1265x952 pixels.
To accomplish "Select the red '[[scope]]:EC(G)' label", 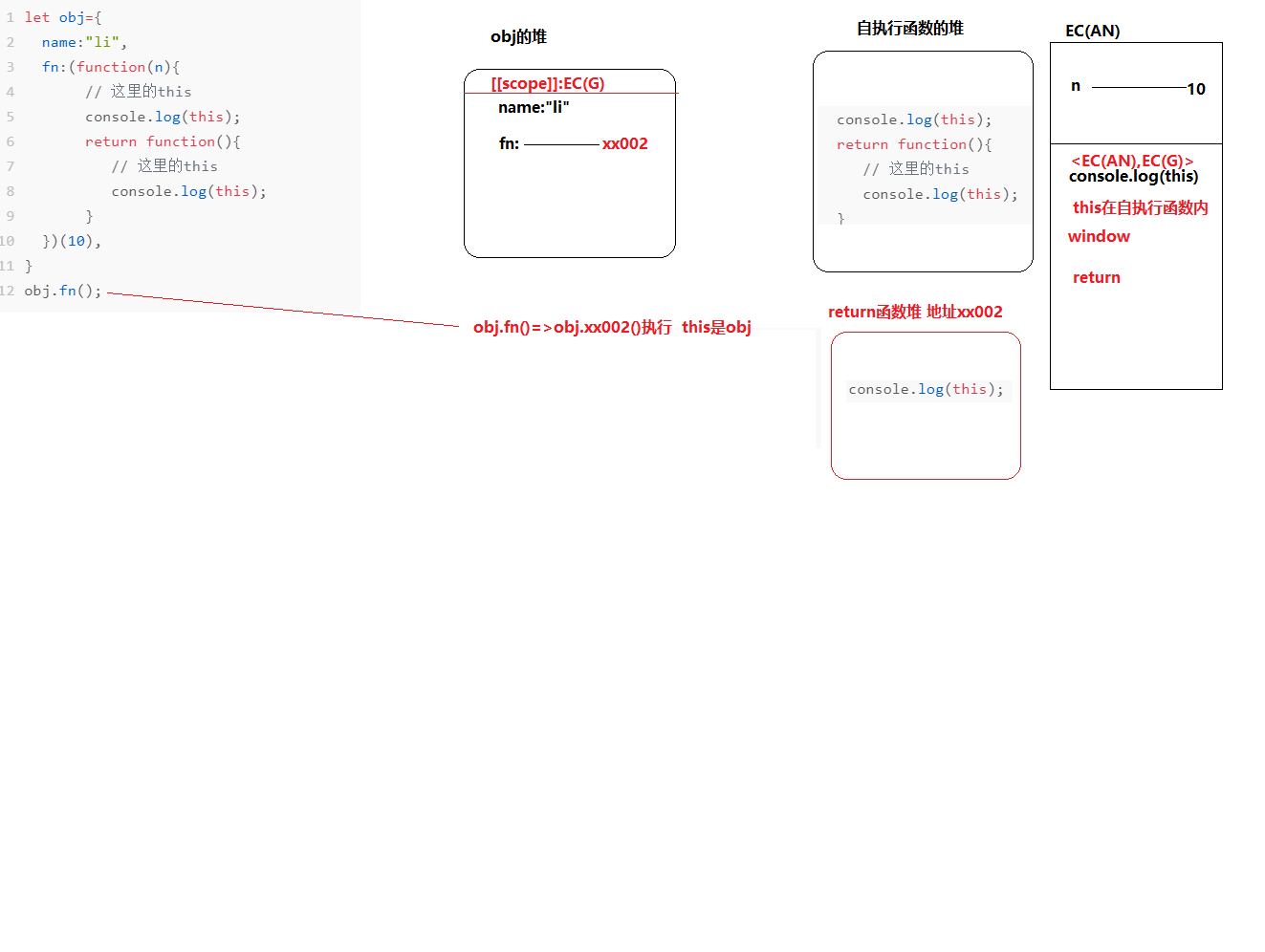I will click(x=548, y=83).
